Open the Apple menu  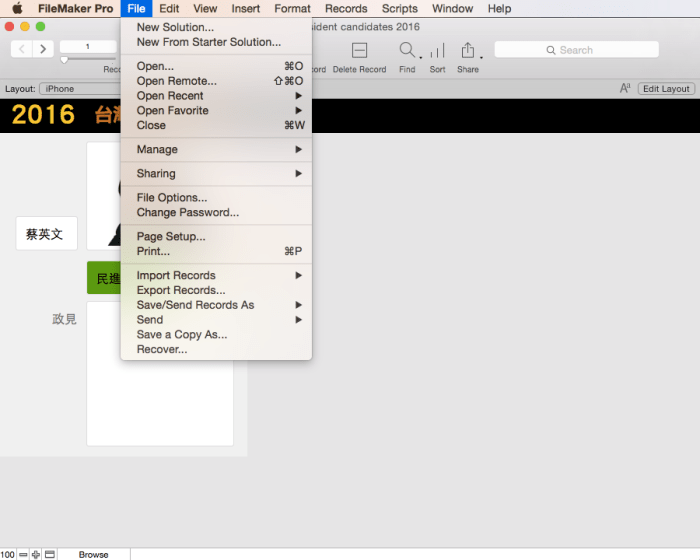coord(17,9)
